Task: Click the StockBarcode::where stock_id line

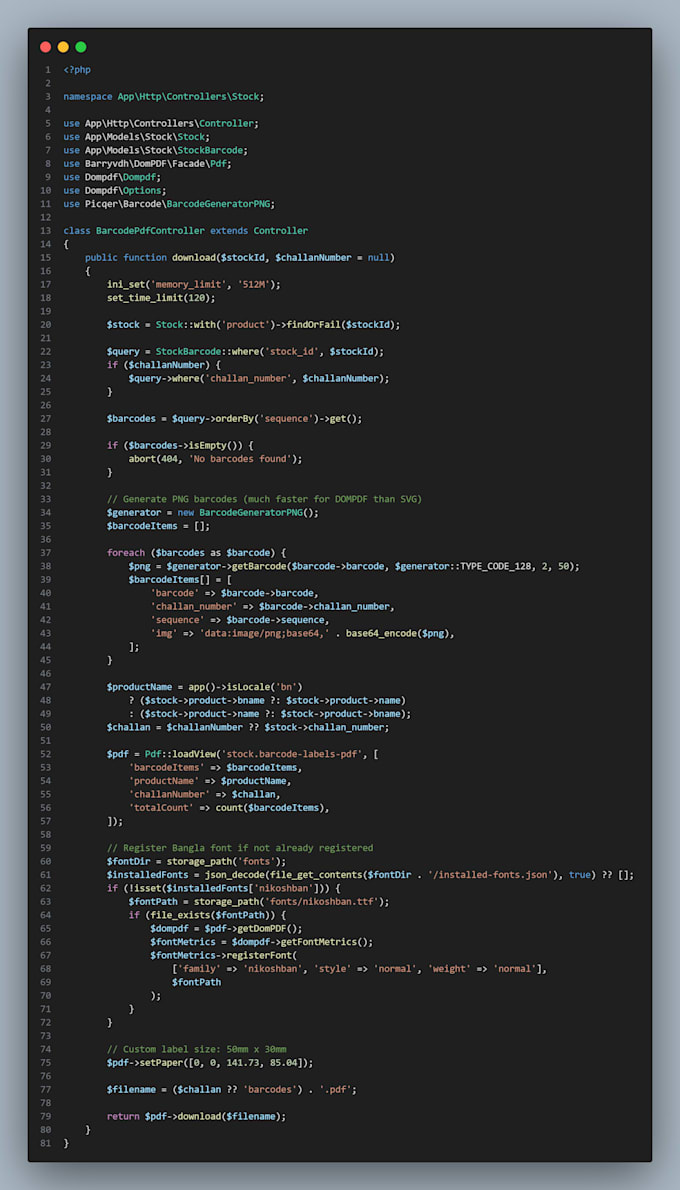Action: pyautogui.click(x=245, y=351)
